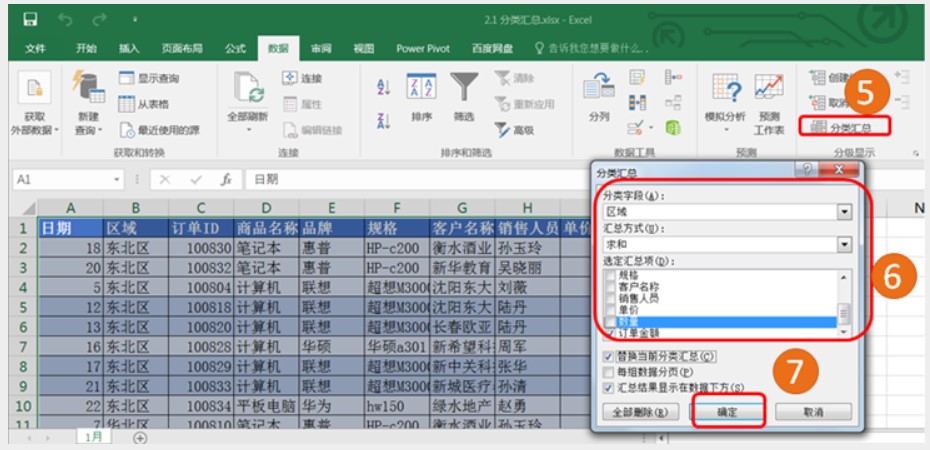Screen dimensions: 930x450
Task: Click the Relationships icon in 数据工具
Action: (x=673, y=103)
